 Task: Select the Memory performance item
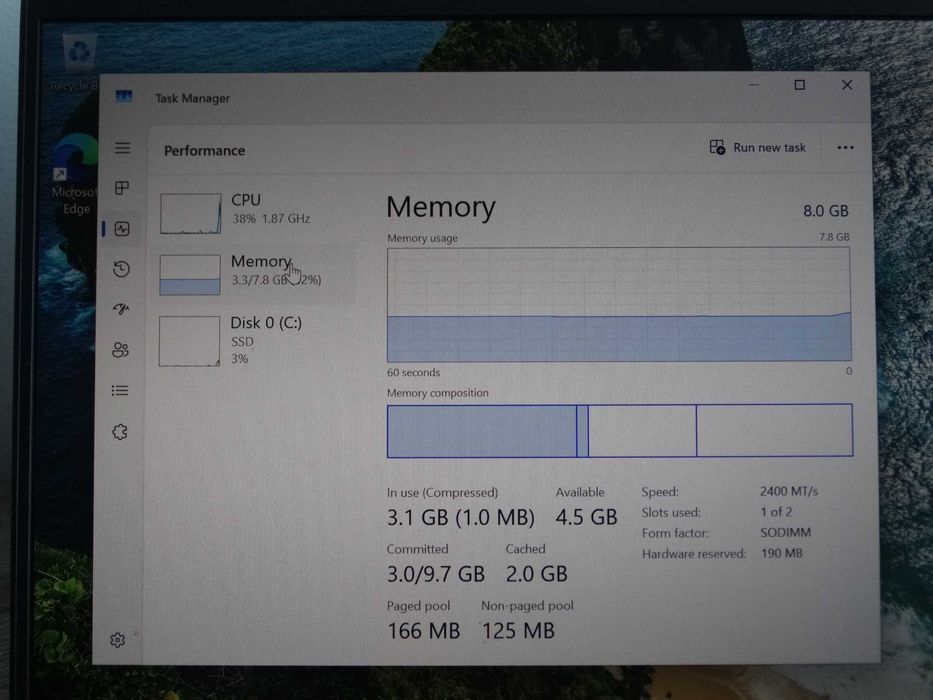[x=253, y=273]
